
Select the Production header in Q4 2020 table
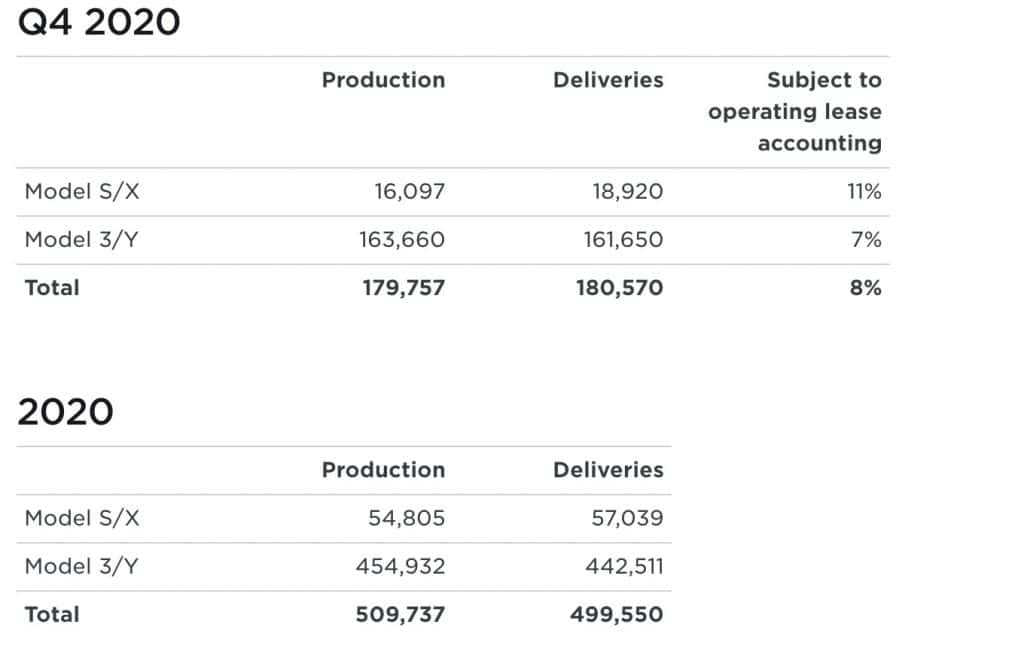[x=383, y=80]
